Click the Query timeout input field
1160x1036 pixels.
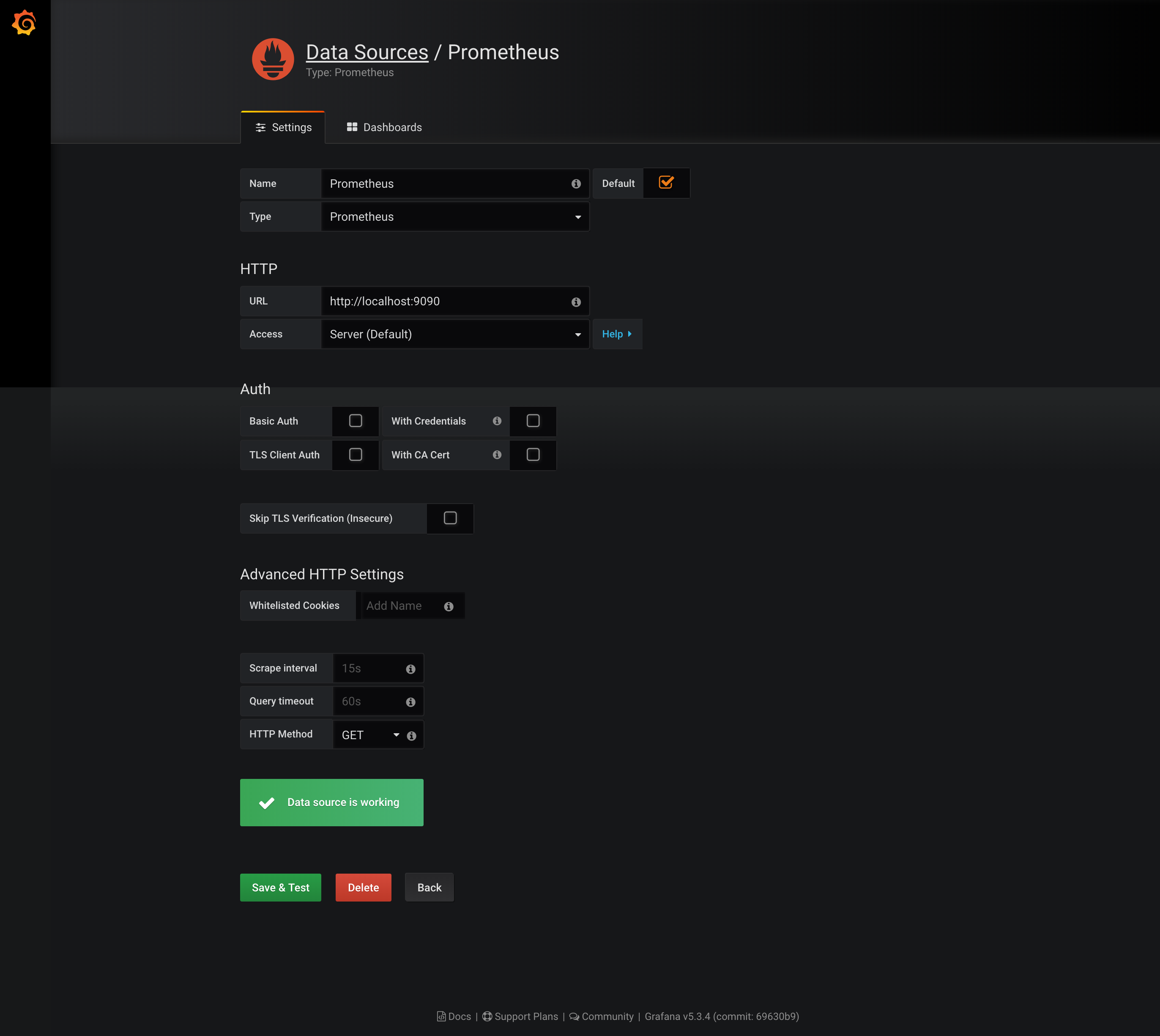pos(378,701)
